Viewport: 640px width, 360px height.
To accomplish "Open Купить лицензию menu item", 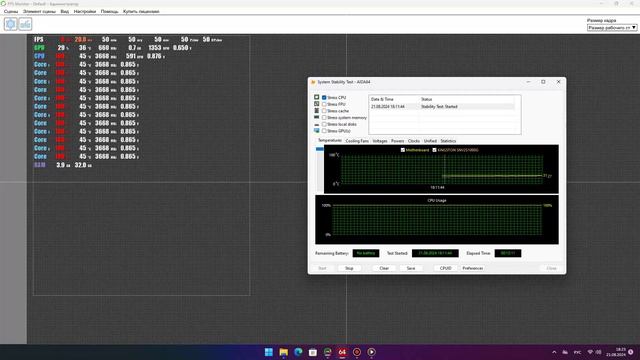I will click(141, 11).
